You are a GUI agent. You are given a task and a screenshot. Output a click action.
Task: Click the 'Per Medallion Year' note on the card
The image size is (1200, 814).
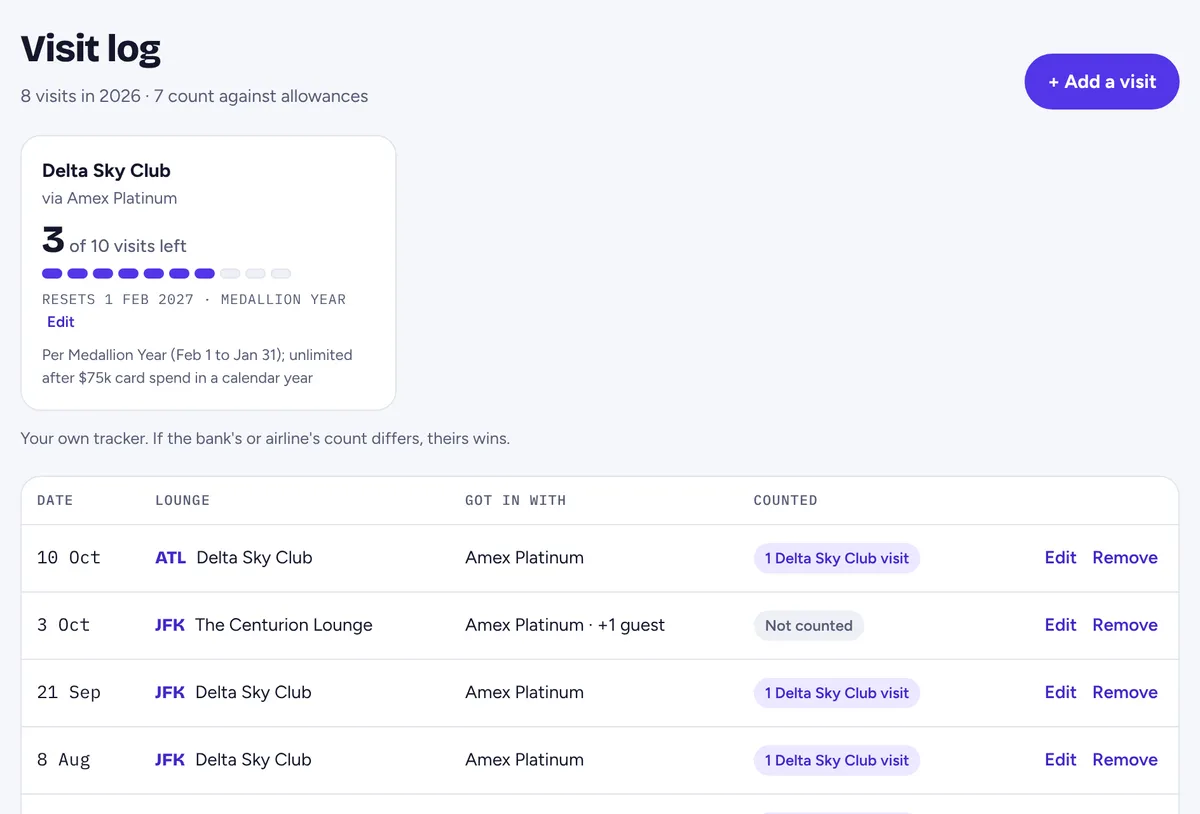pos(197,366)
